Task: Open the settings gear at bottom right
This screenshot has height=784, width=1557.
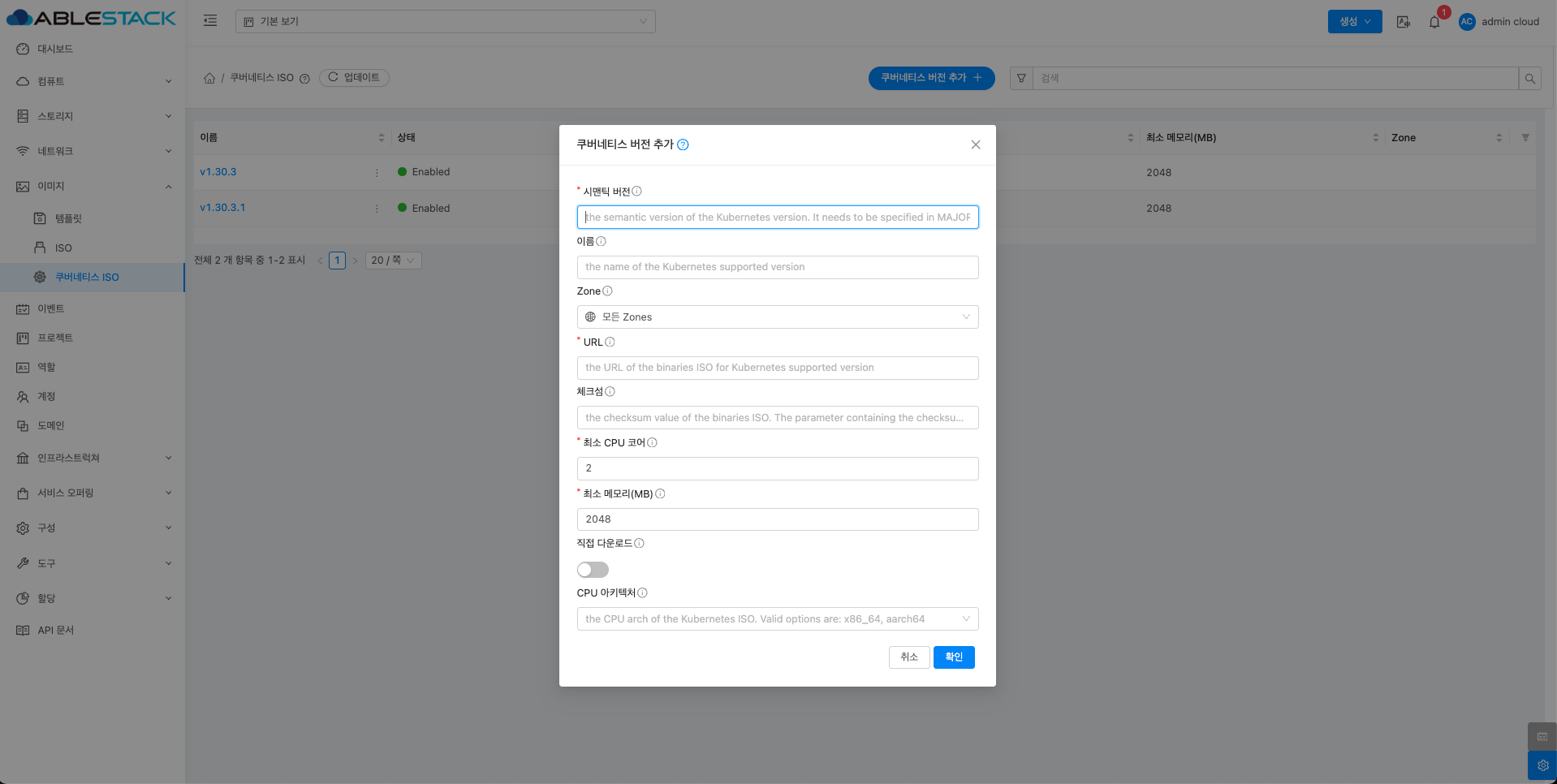Action: coord(1542,765)
